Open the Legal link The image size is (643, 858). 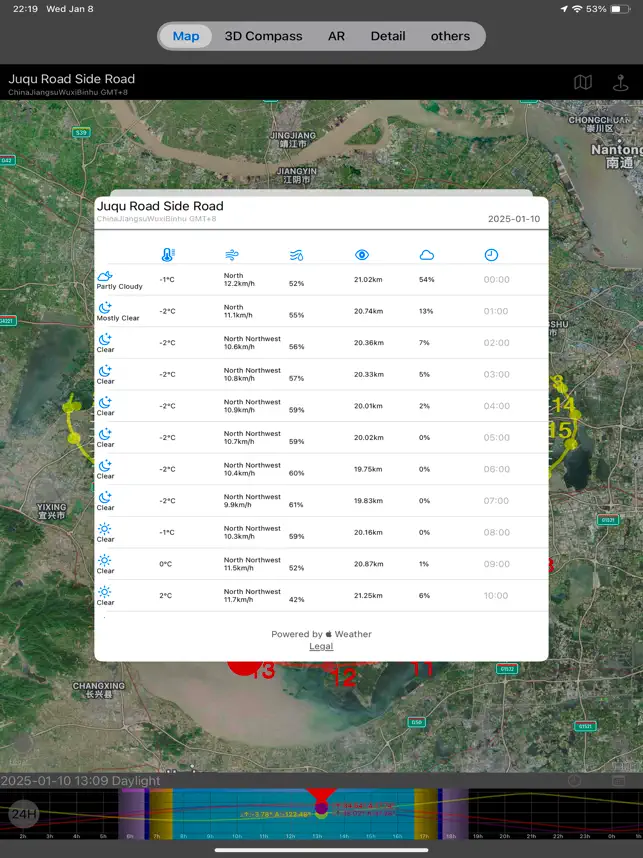(321, 646)
